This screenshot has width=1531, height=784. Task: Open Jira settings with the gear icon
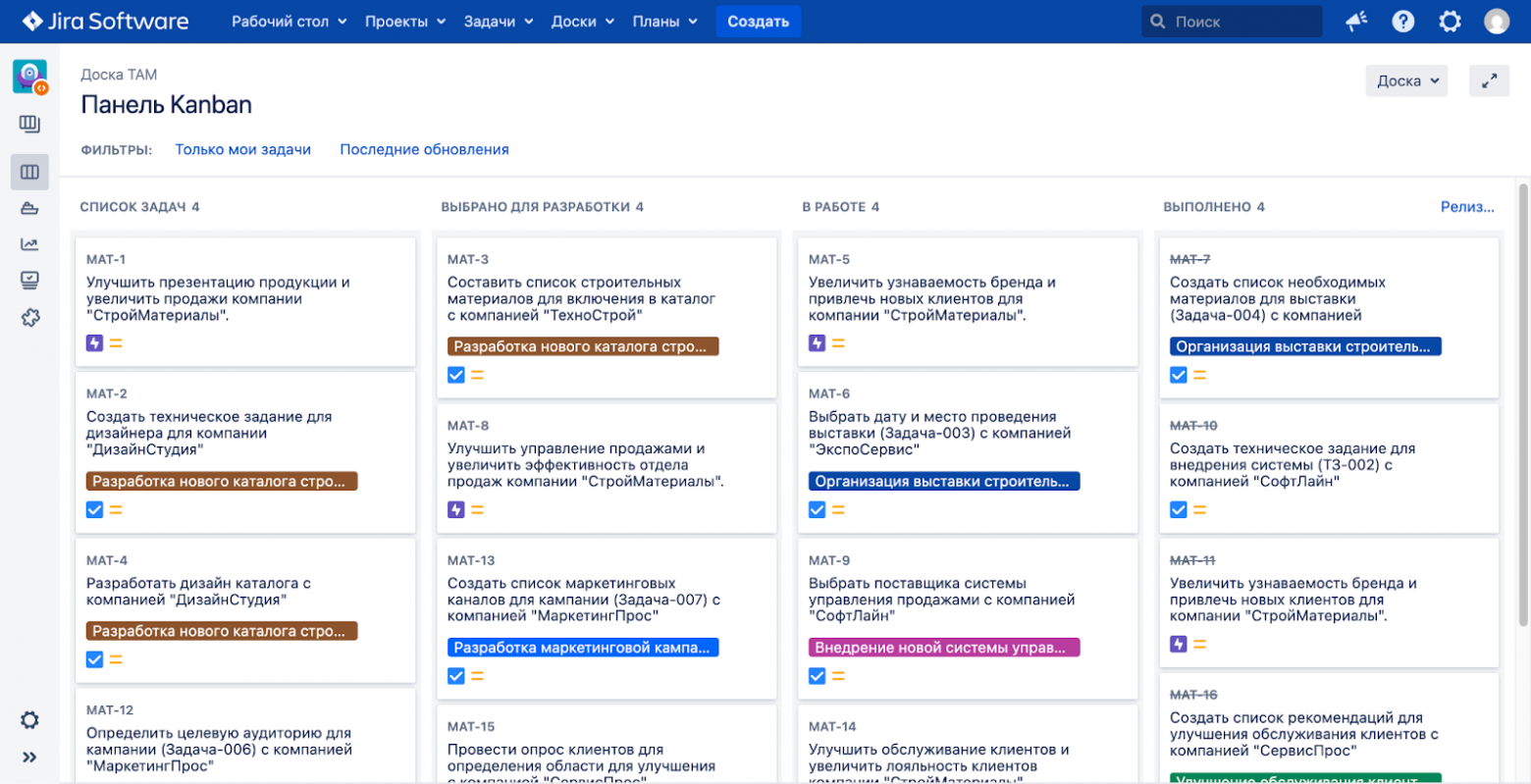(x=1450, y=20)
